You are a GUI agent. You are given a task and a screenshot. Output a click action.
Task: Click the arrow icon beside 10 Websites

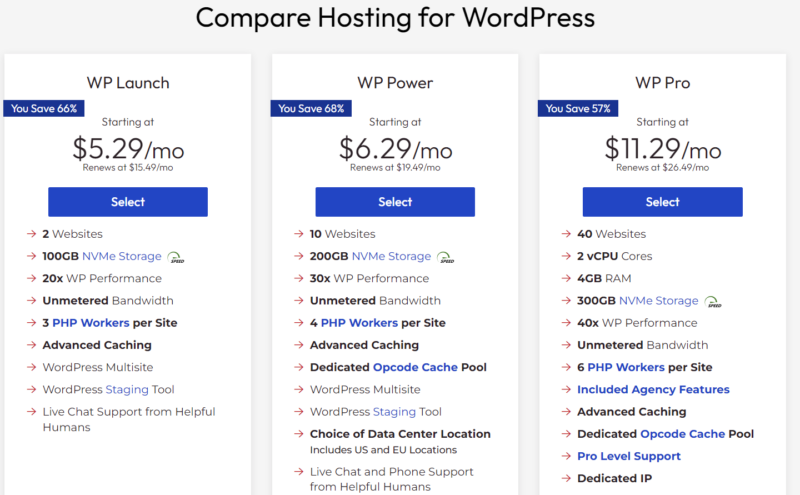299,234
